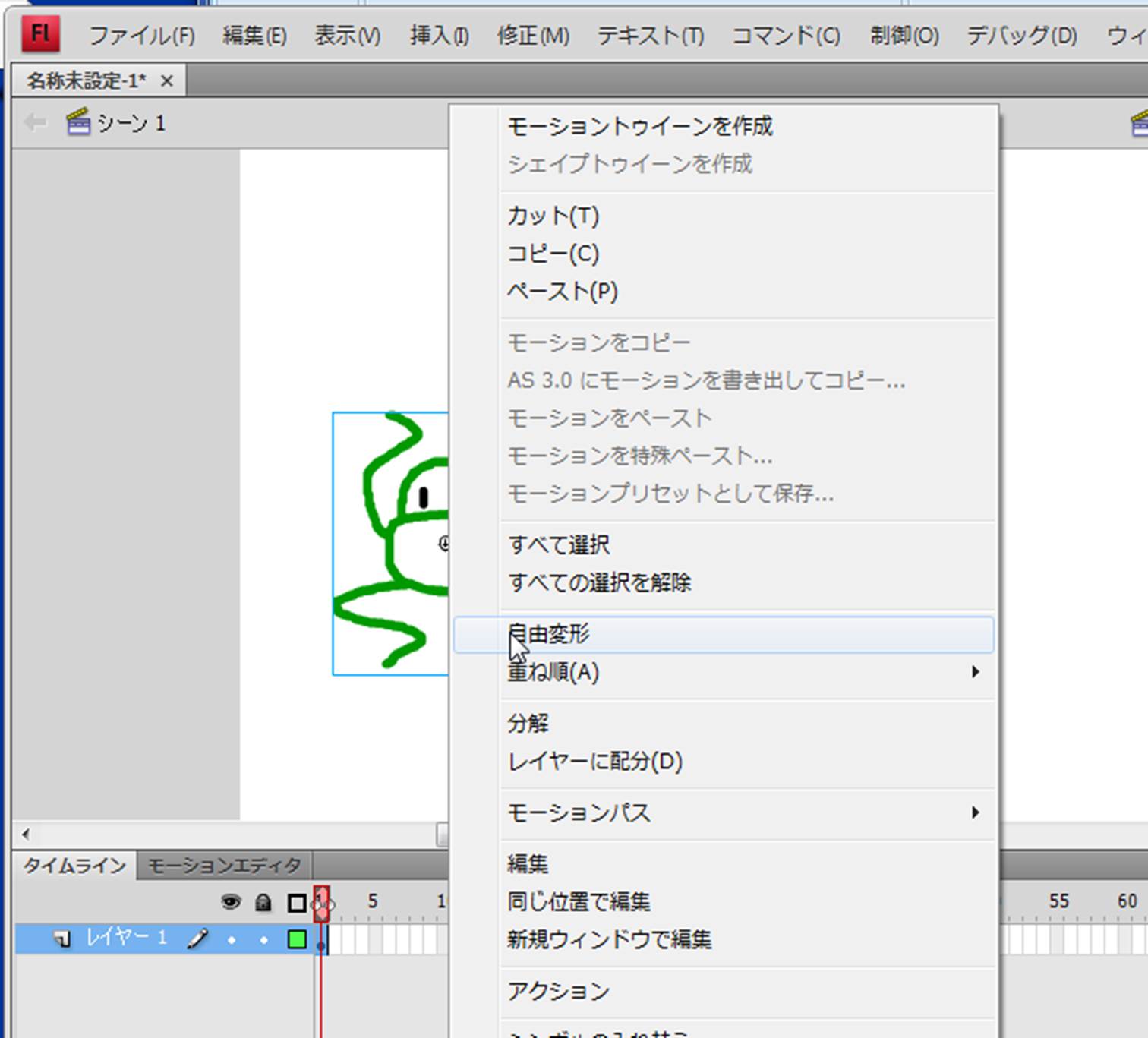Choose 自由変形 from the context menu

(x=549, y=634)
